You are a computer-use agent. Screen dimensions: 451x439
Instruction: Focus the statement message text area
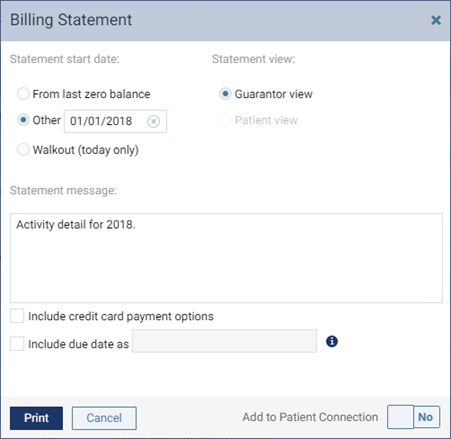(226, 258)
